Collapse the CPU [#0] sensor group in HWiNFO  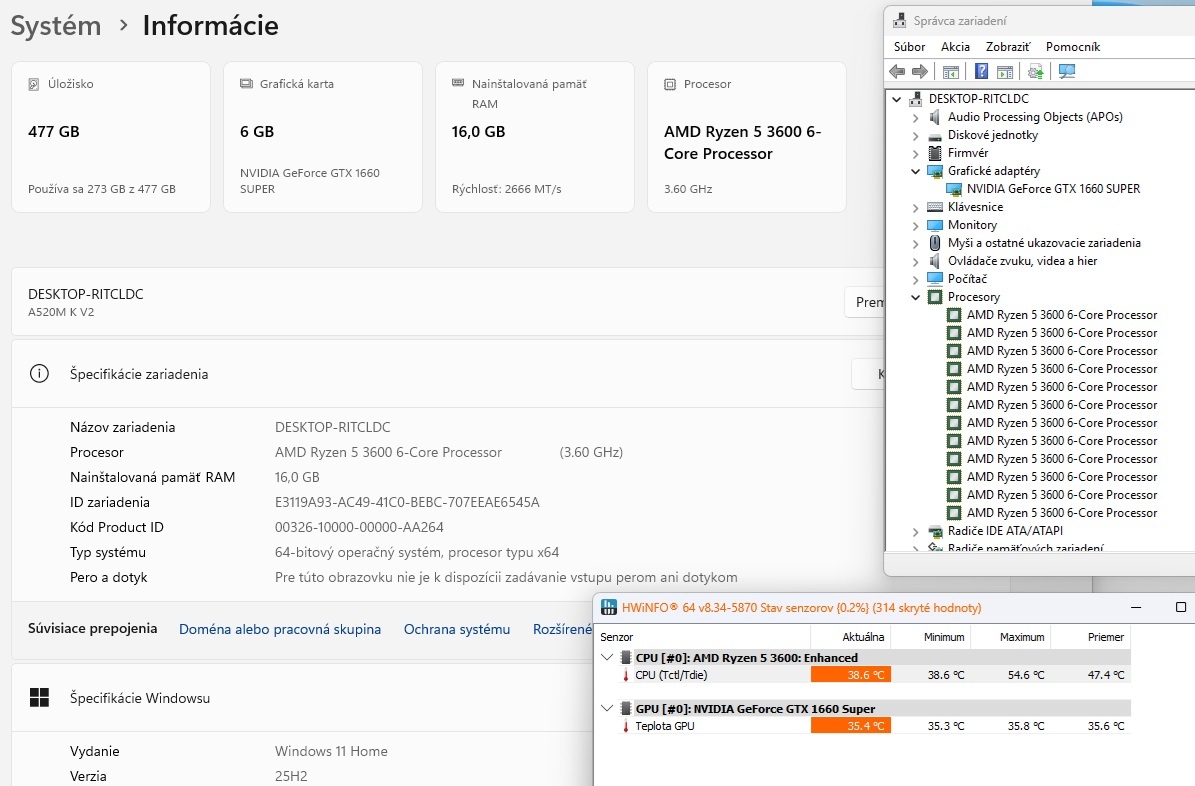click(x=606, y=658)
